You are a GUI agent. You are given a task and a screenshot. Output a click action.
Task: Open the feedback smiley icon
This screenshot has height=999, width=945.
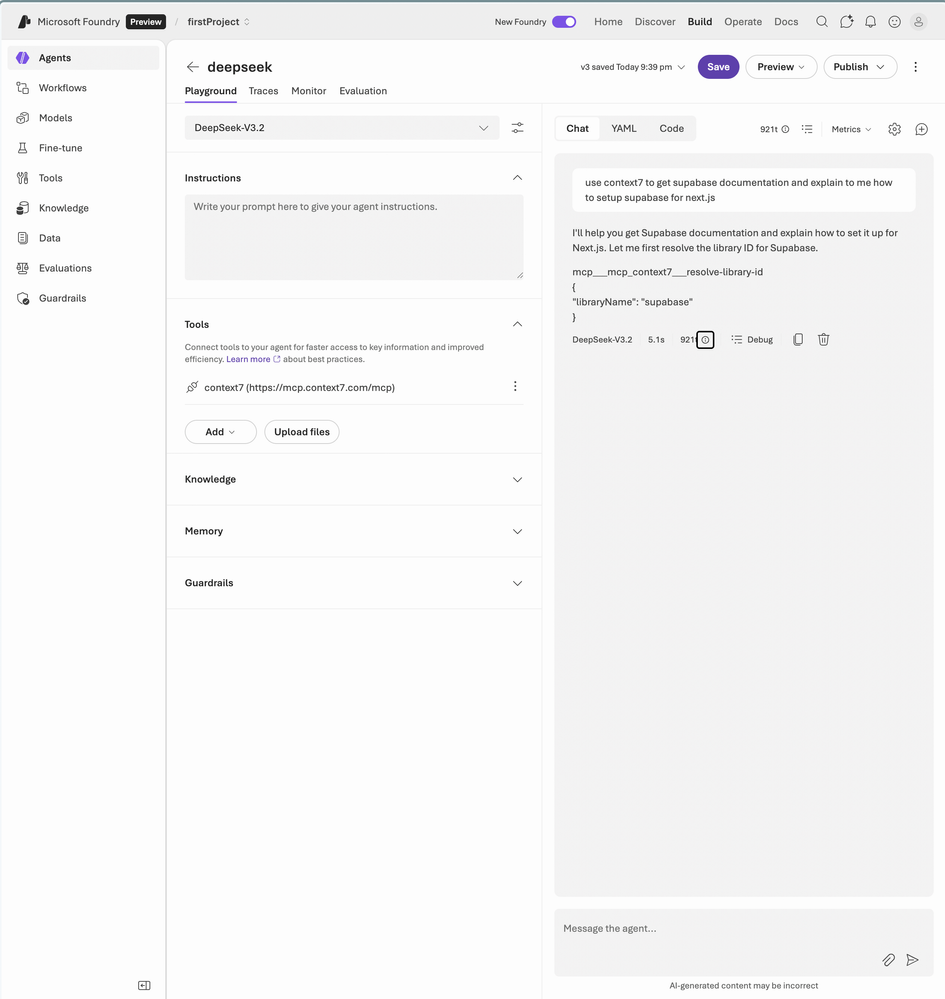click(895, 22)
